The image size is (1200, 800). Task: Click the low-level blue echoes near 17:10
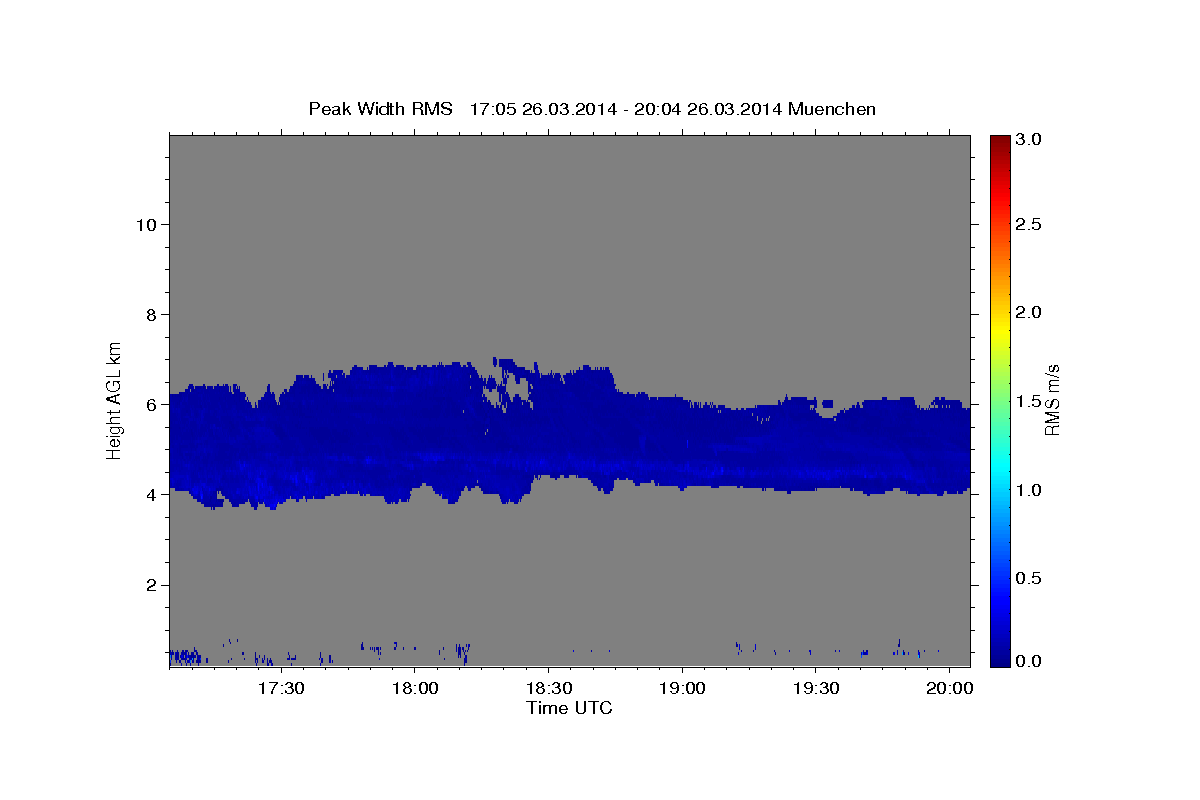tap(184, 657)
